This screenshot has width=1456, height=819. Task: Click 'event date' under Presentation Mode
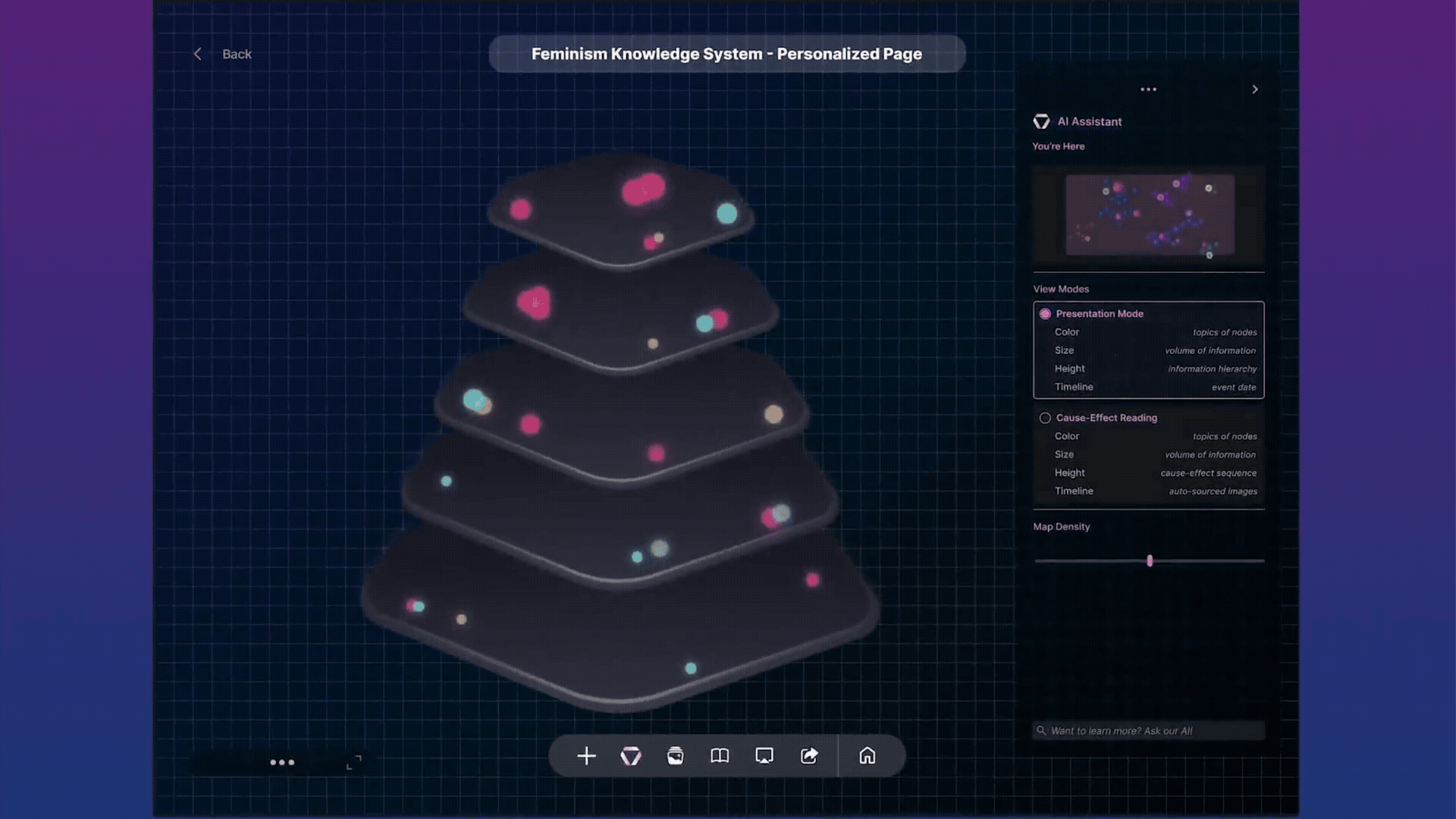click(x=1233, y=388)
